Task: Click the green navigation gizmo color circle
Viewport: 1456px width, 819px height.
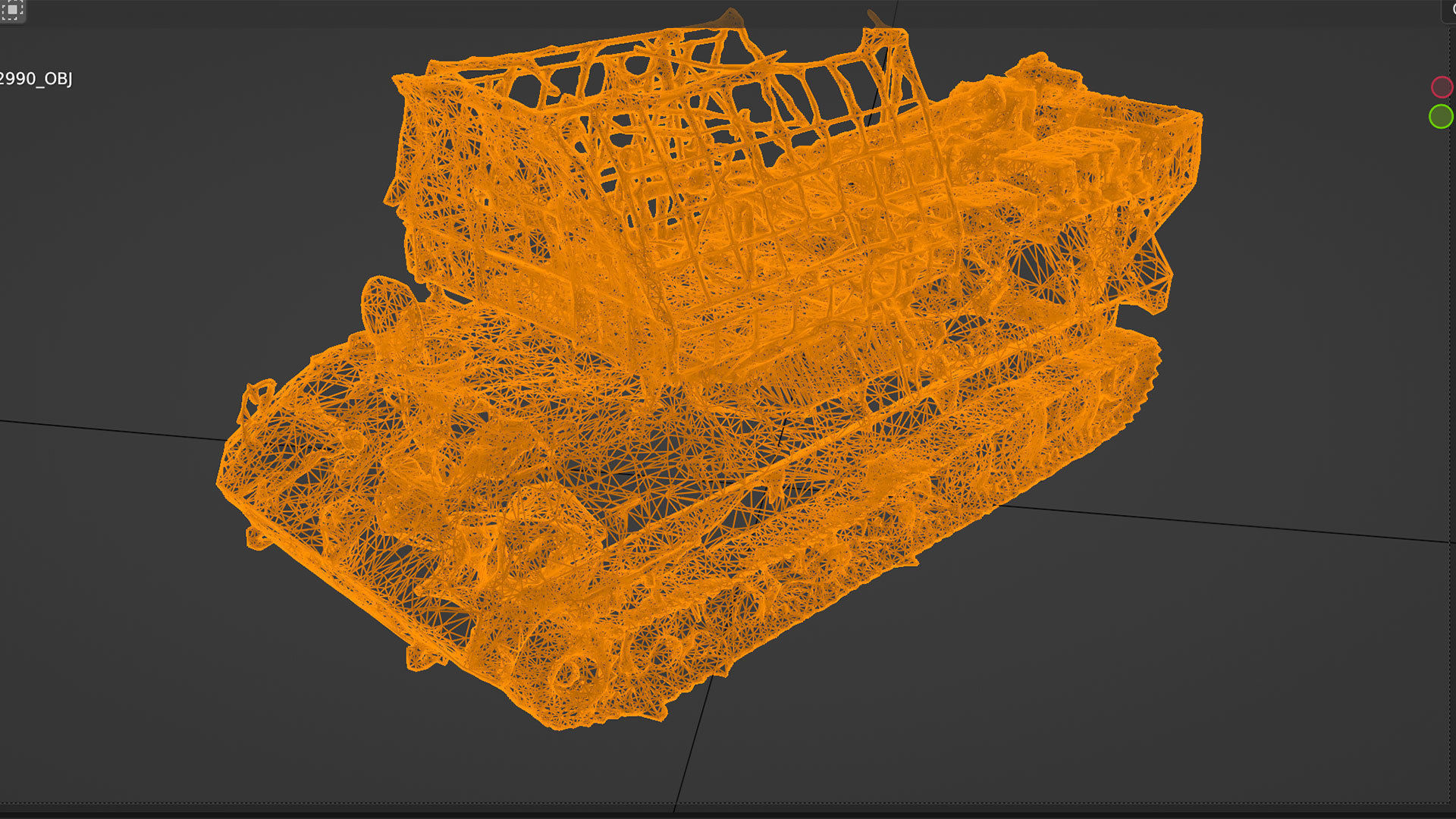Action: coord(1441,116)
